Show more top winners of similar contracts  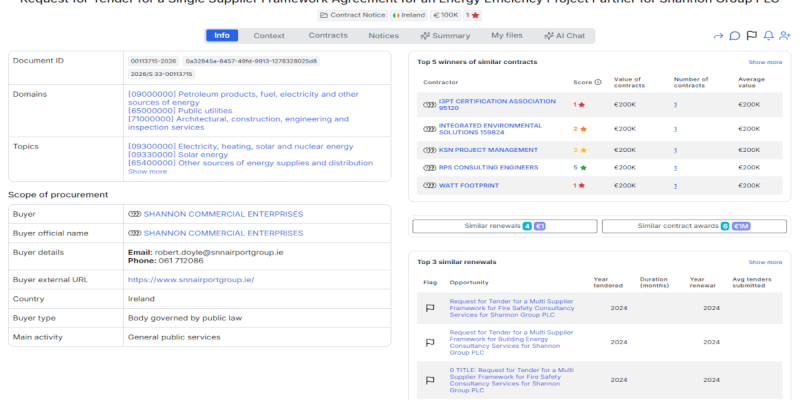point(765,62)
